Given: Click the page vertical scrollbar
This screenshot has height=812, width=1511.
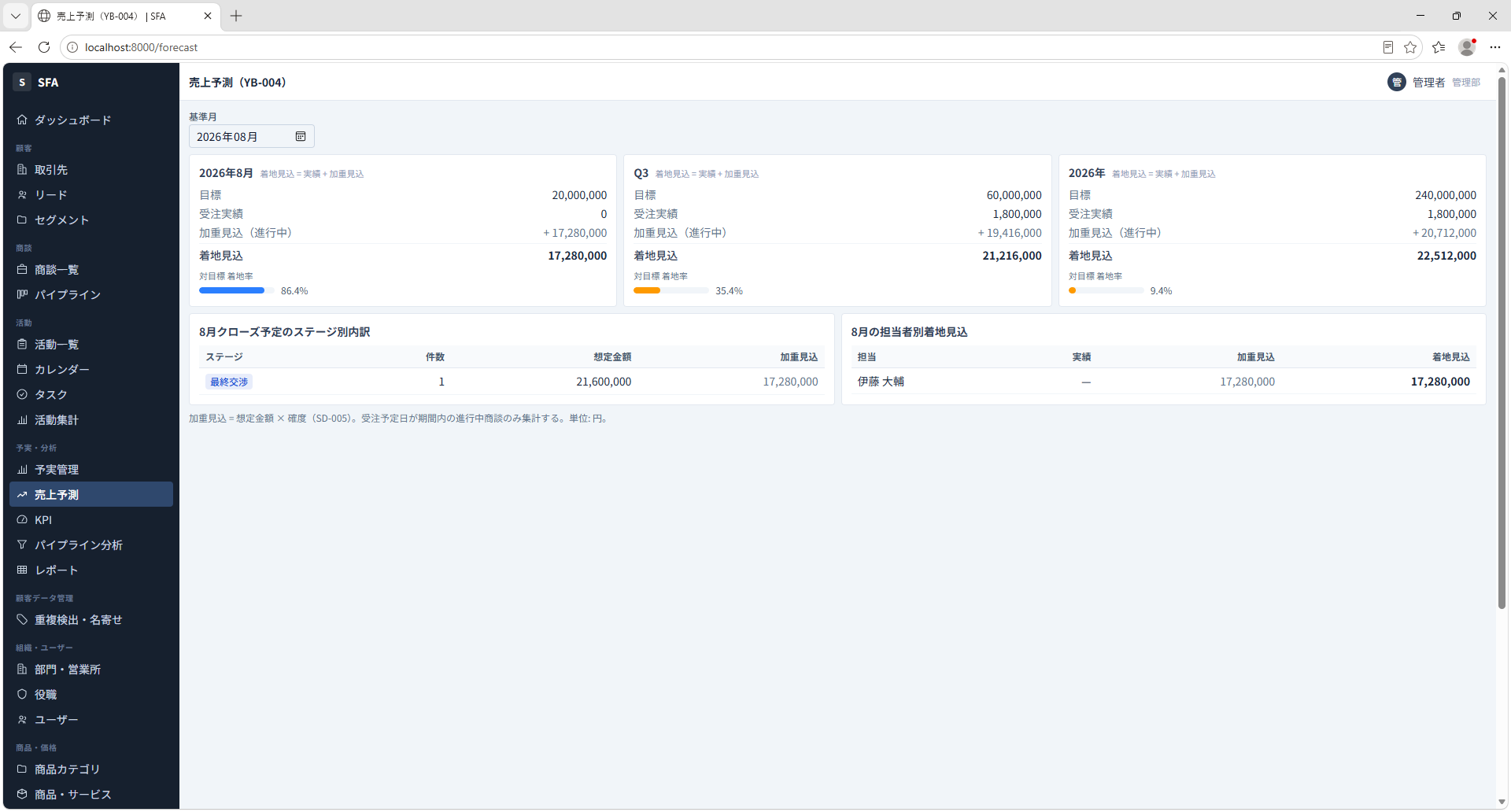Looking at the screenshot, I should pos(1502,342).
